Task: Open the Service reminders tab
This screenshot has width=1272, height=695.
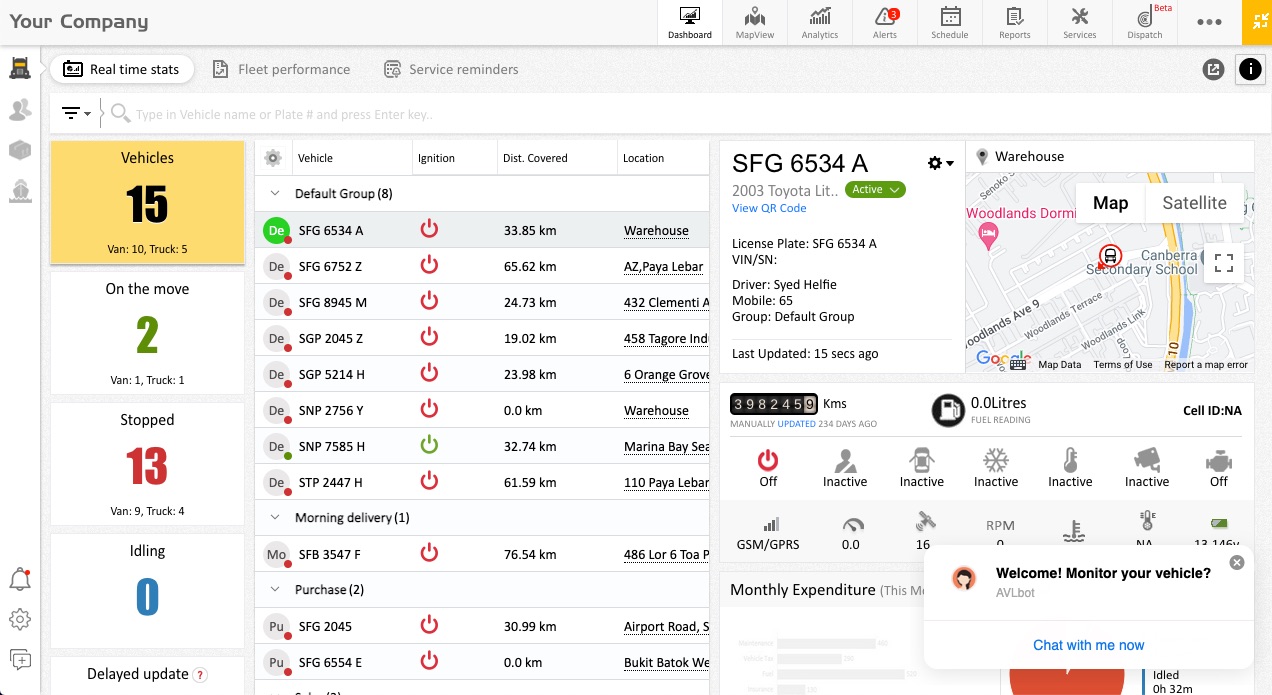Action: [x=449, y=69]
